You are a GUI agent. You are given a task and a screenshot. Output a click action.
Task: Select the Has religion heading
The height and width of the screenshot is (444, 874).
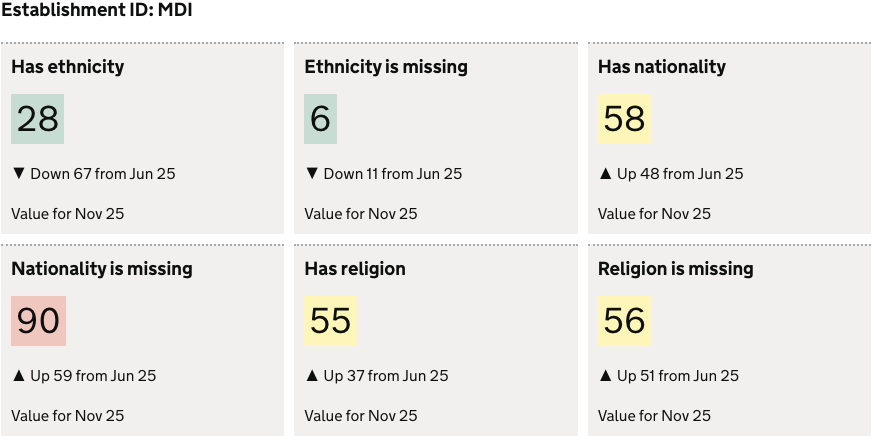[355, 269]
